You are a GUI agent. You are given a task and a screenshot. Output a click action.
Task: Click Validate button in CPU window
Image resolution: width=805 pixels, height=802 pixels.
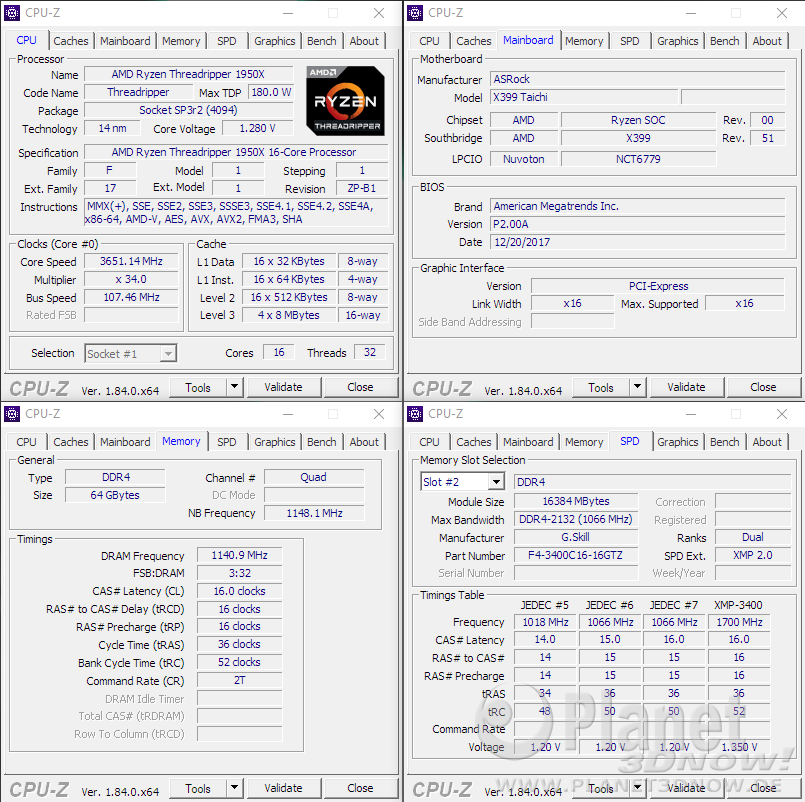point(283,387)
